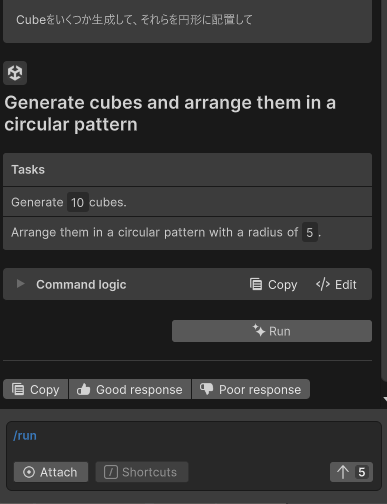
Task: Click the Unity assistant avatar icon
Action: (15, 73)
